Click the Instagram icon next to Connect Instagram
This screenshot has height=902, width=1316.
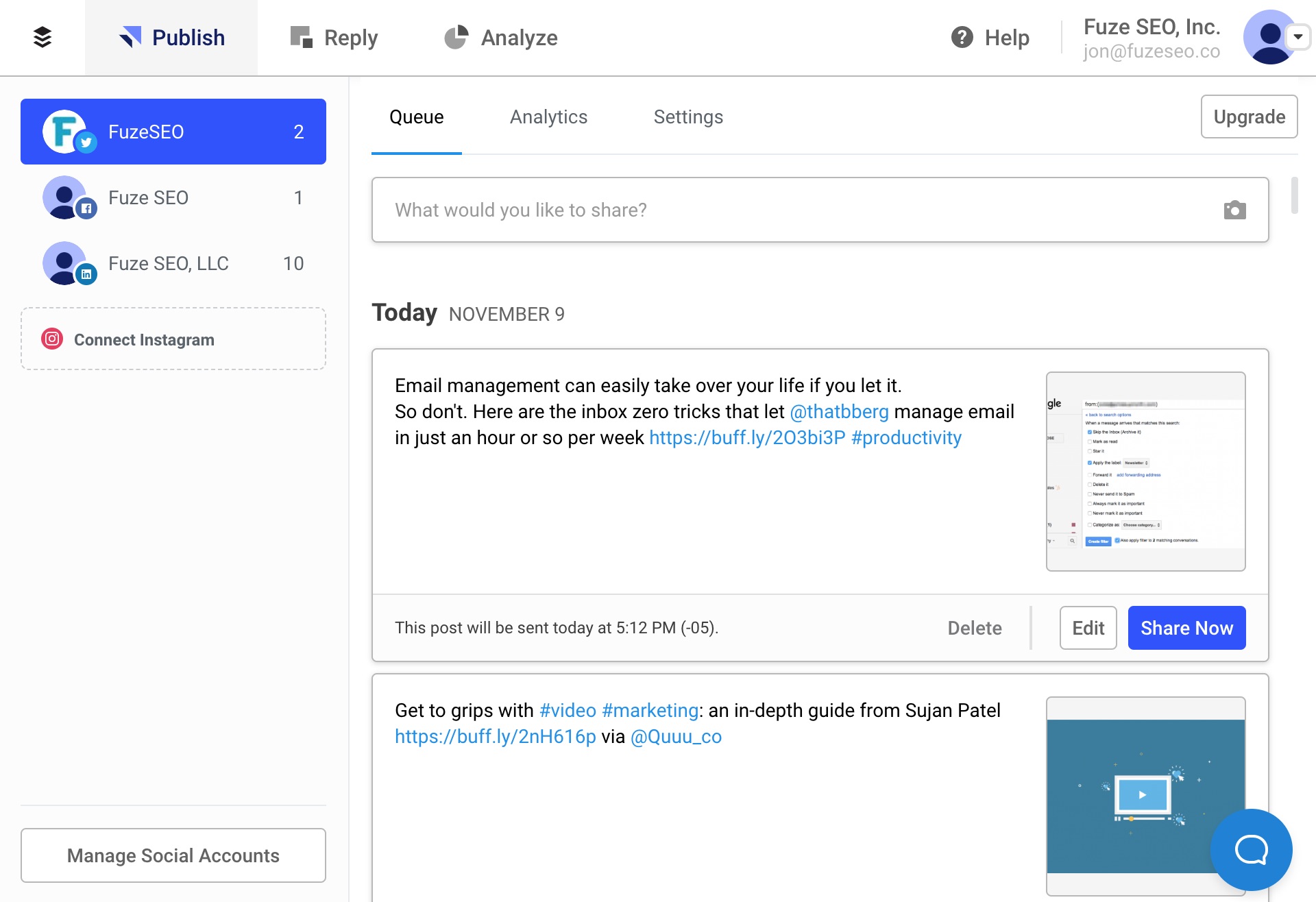52,339
